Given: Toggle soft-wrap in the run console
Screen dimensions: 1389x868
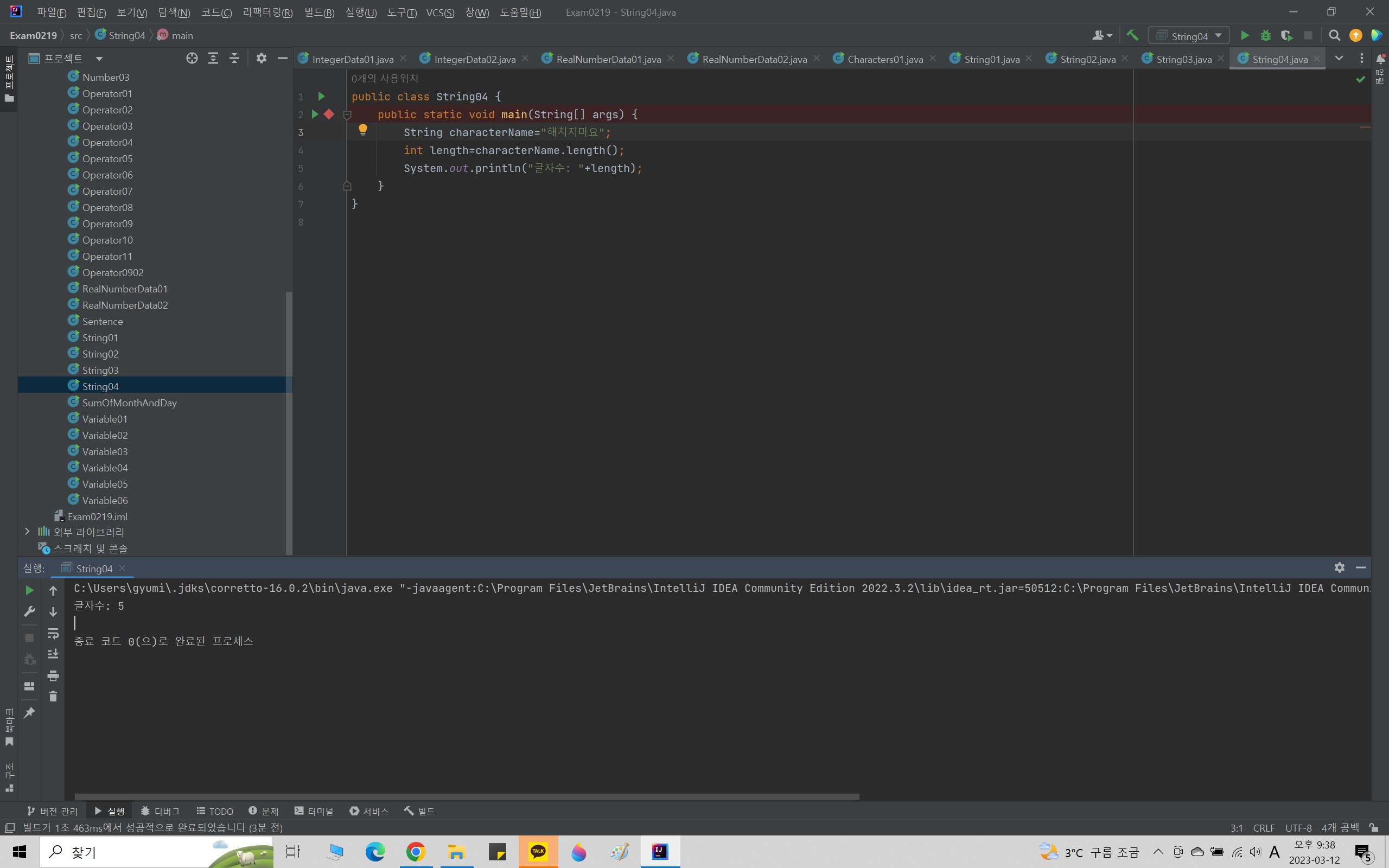Looking at the screenshot, I should pos(53,633).
